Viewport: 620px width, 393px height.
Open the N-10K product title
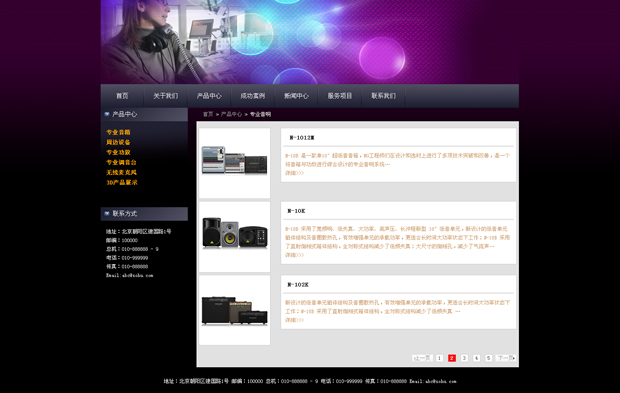click(296, 211)
